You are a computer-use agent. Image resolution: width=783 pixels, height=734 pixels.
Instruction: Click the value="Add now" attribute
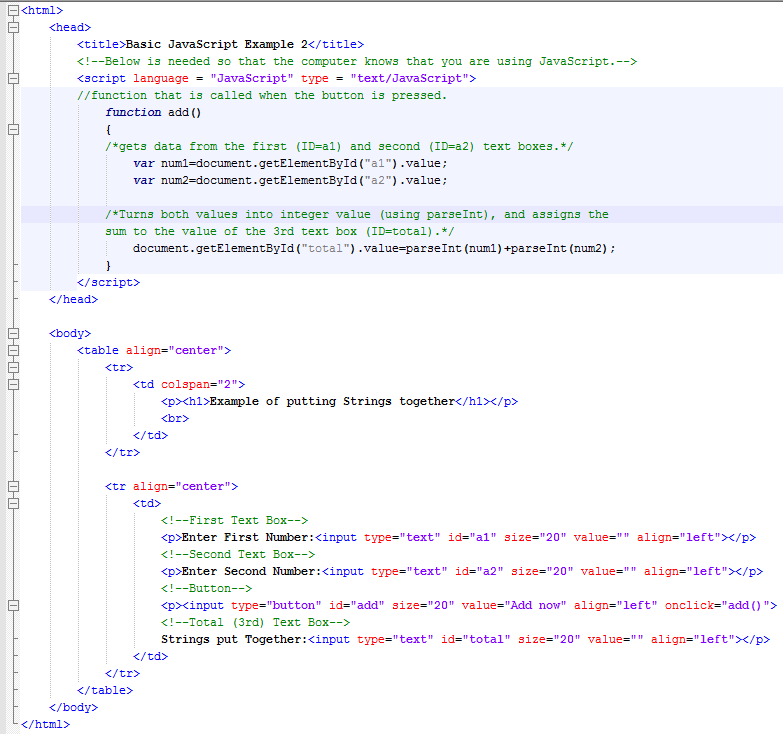514,605
